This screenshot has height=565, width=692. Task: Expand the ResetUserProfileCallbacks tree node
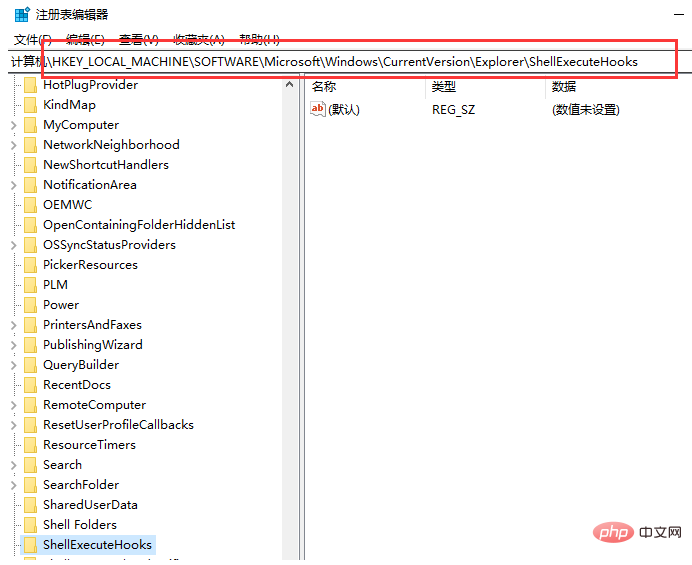coord(14,426)
